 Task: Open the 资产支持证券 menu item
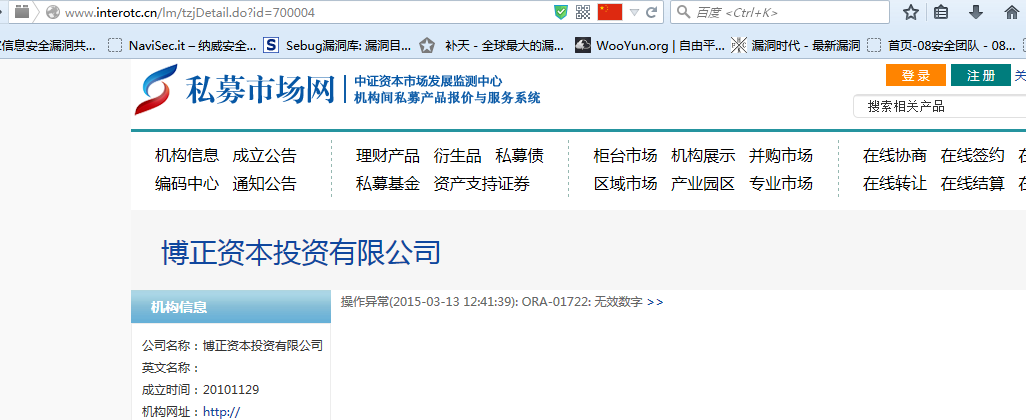pyautogui.click(x=482, y=184)
